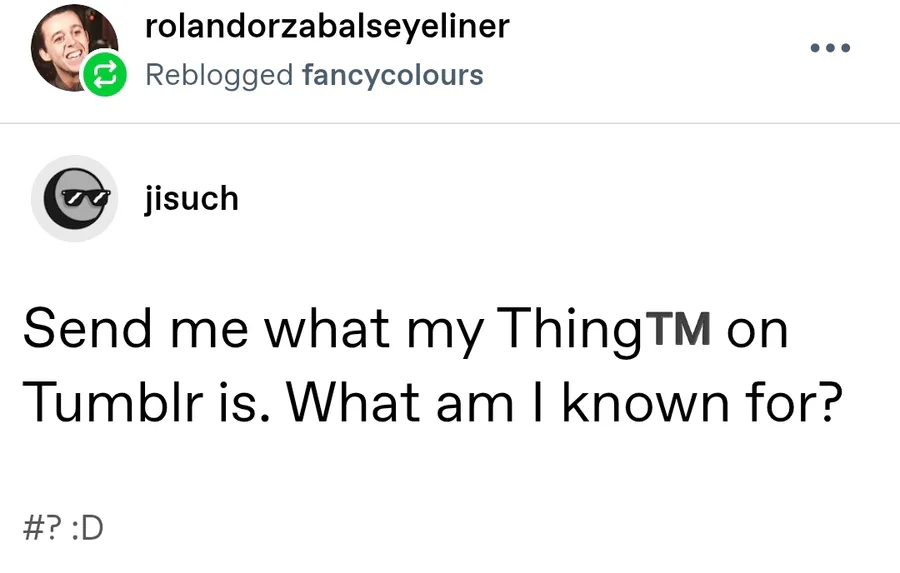900x573 pixels.
Task: Go to jisuch's blog via username
Action: (x=191, y=198)
